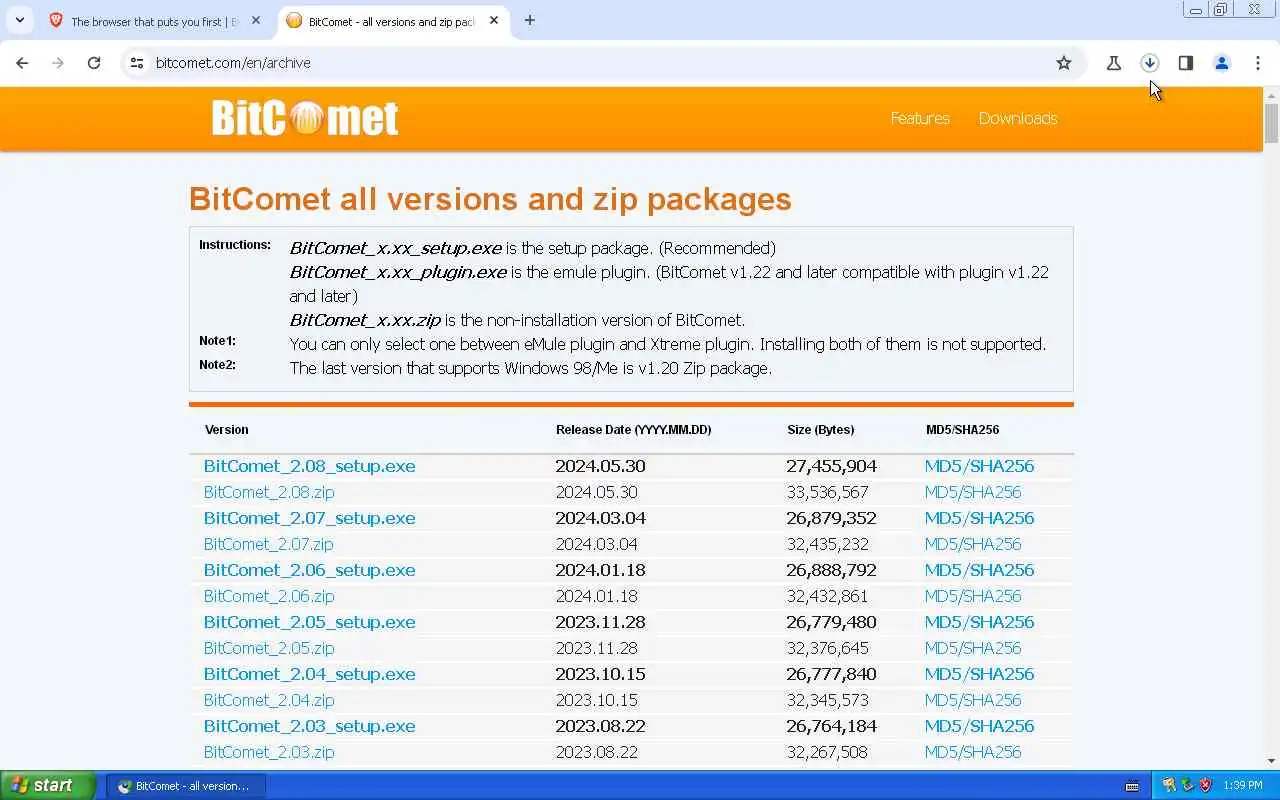Viewport: 1280px width, 800px height.
Task: Open the tab search dropdown arrow
Action: pos(19,20)
